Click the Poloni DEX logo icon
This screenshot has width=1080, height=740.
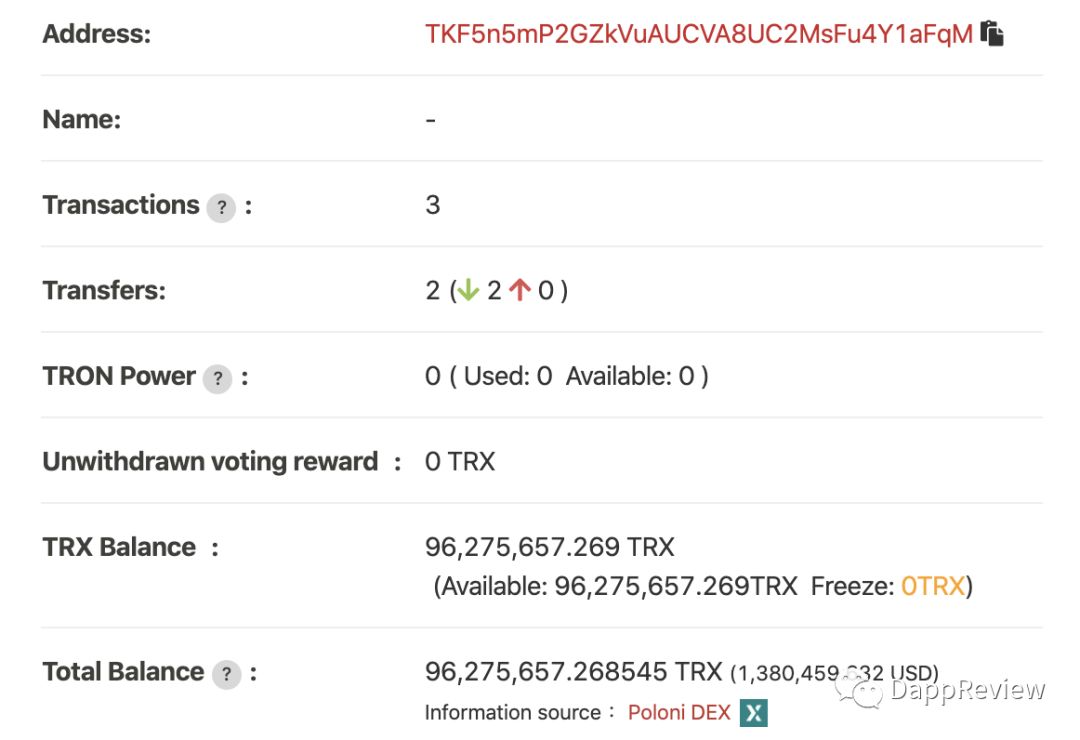click(754, 713)
